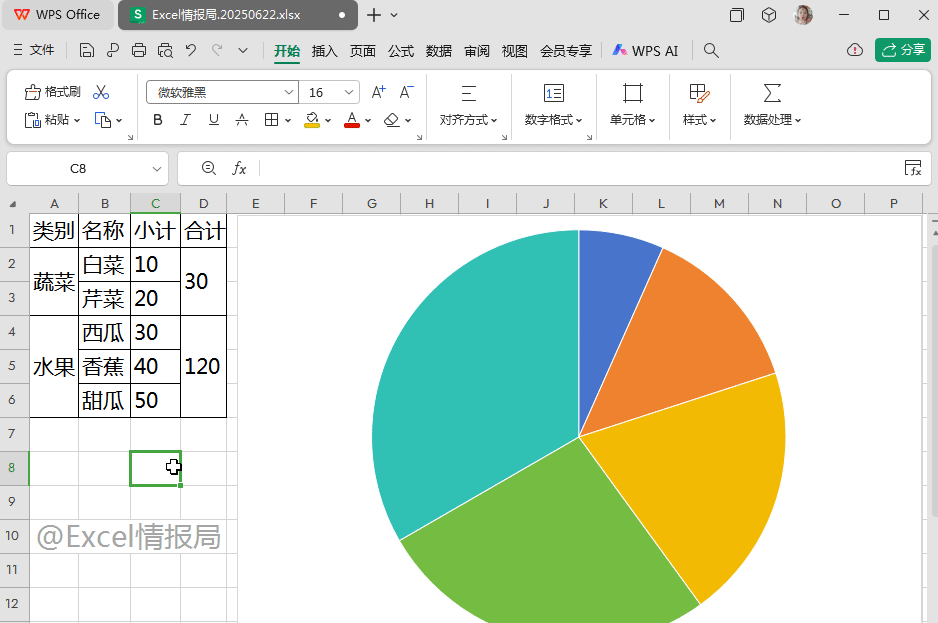This screenshot has height=623, width=938.
Task: Click the Save icon in quick toolbar
Action: [87, 50]
